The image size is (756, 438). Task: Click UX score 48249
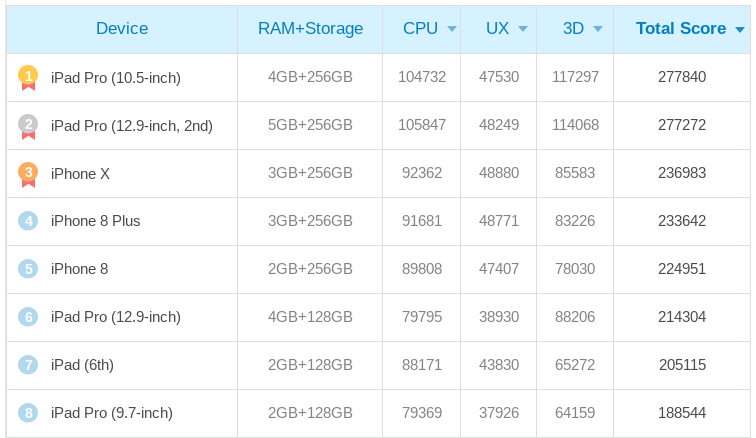pyautogui.click(x=499, y=125)
